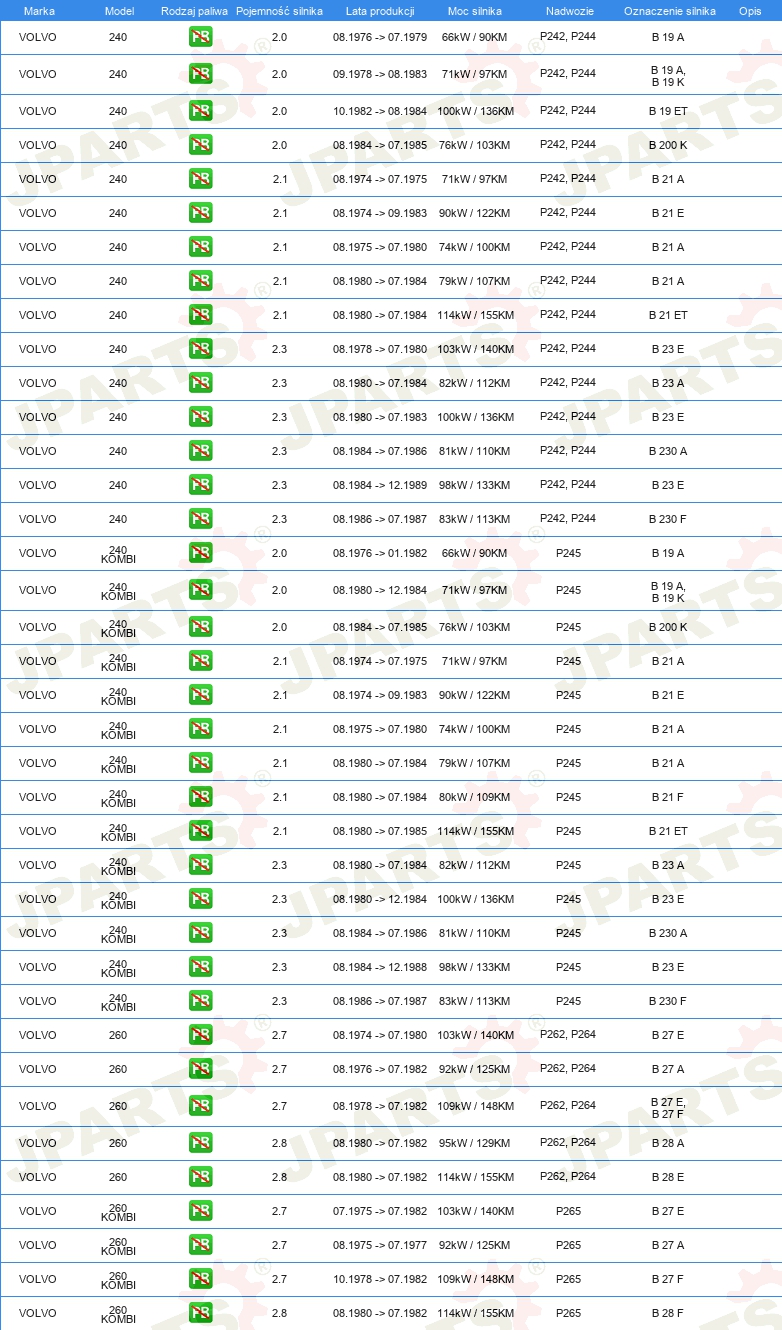Click 'P262, P264' cell in the B 27 A row
Screen dimensions: 782x1330
click(x=568, y=1068)
